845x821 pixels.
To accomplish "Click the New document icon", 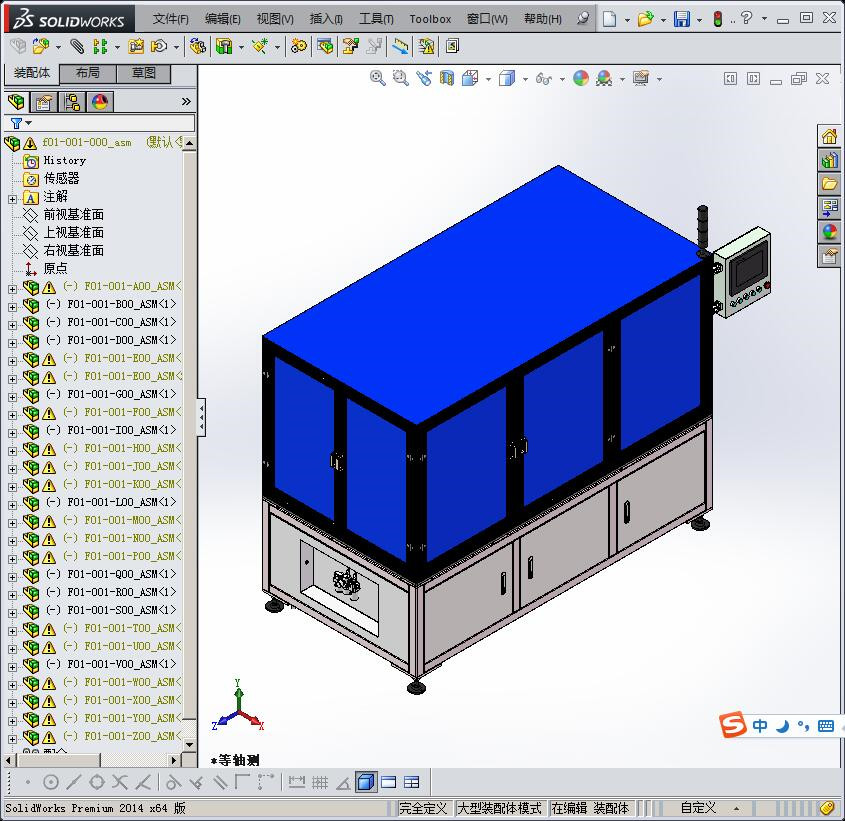I will click(609, 19).
